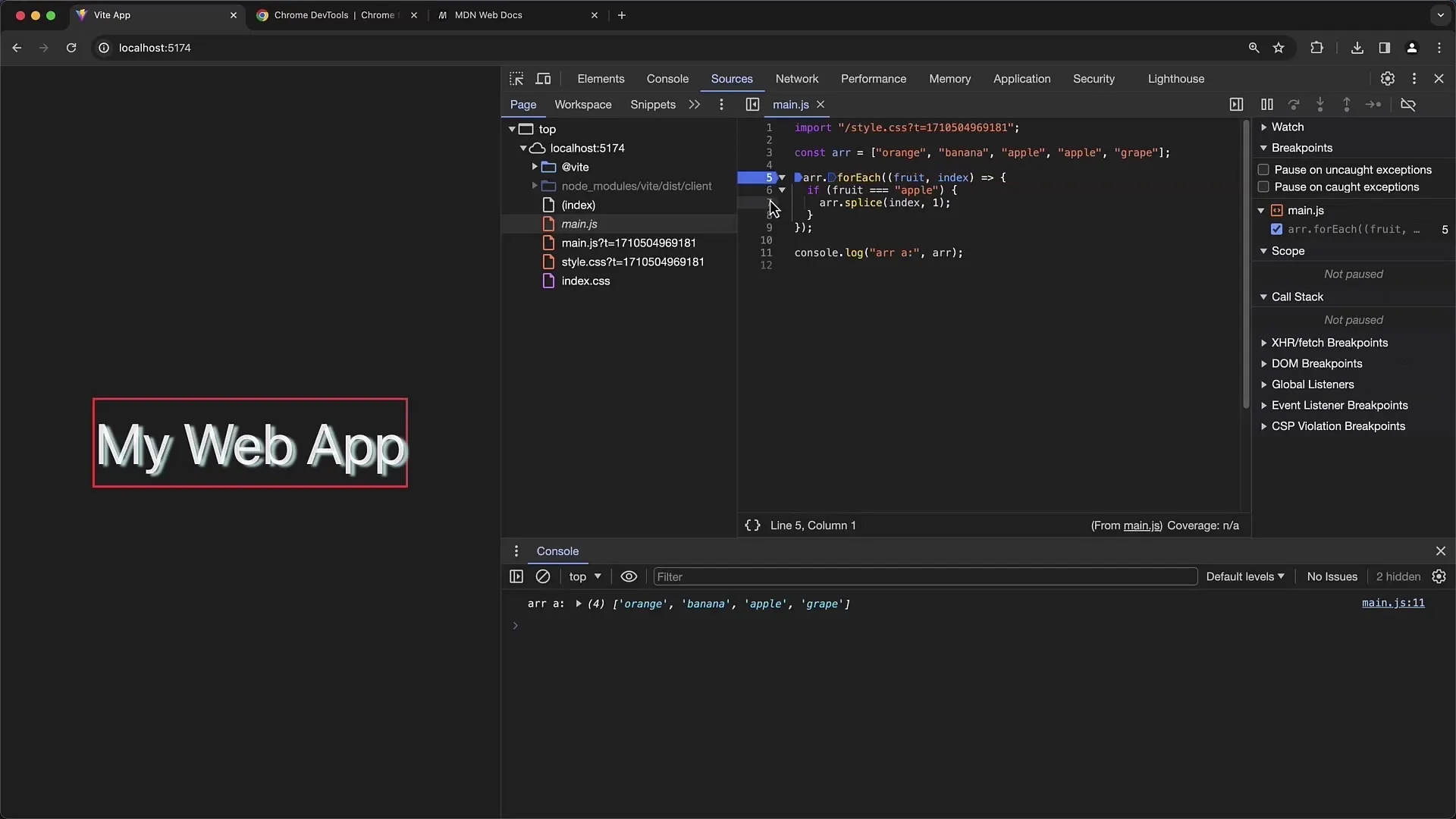Screen dimensions: 1456x819
Task: Open the Default levels dropdown
Action: click(x=1245, y=577)
